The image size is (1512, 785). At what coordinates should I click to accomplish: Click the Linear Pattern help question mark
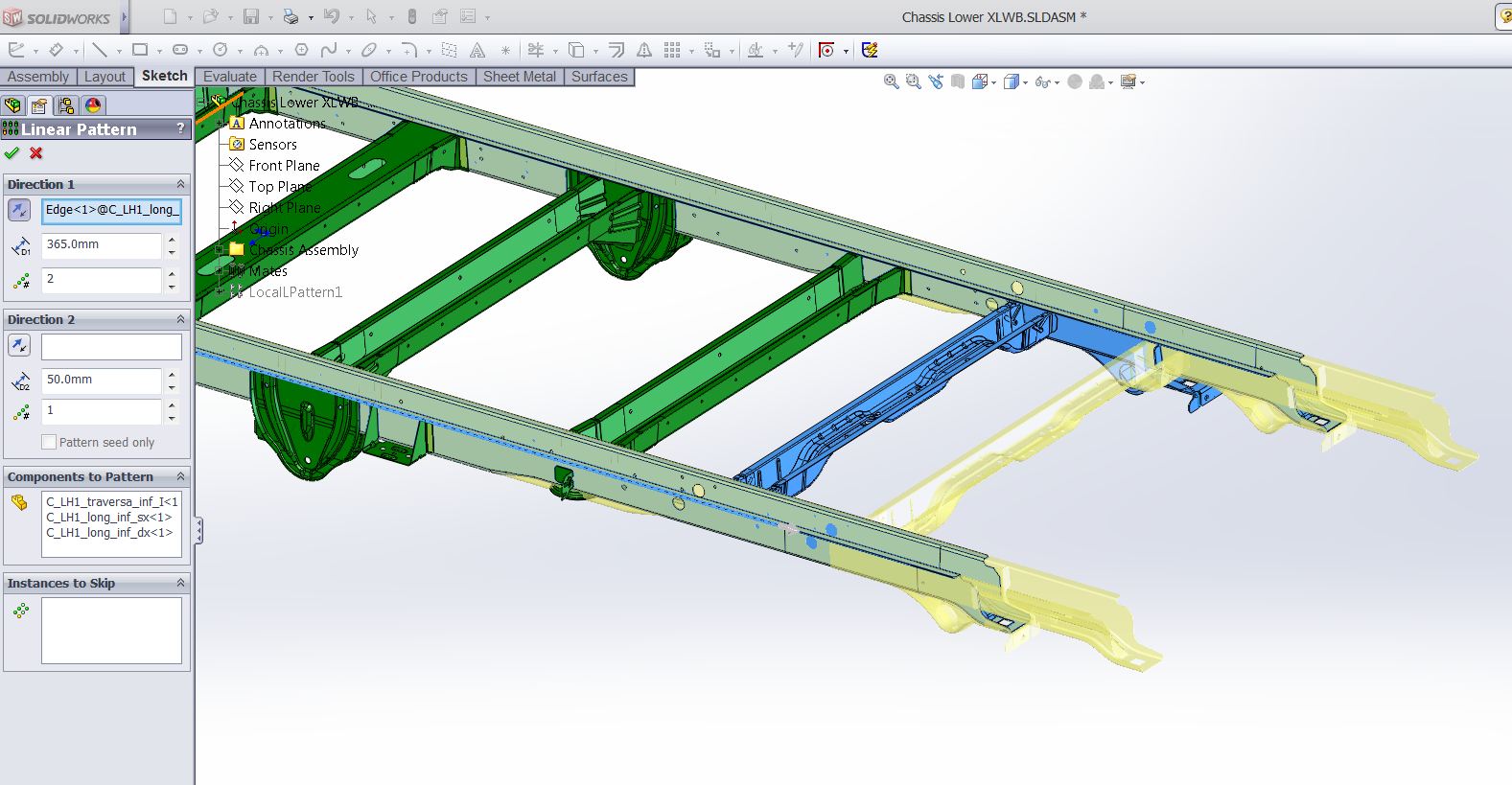click(180, 128)
